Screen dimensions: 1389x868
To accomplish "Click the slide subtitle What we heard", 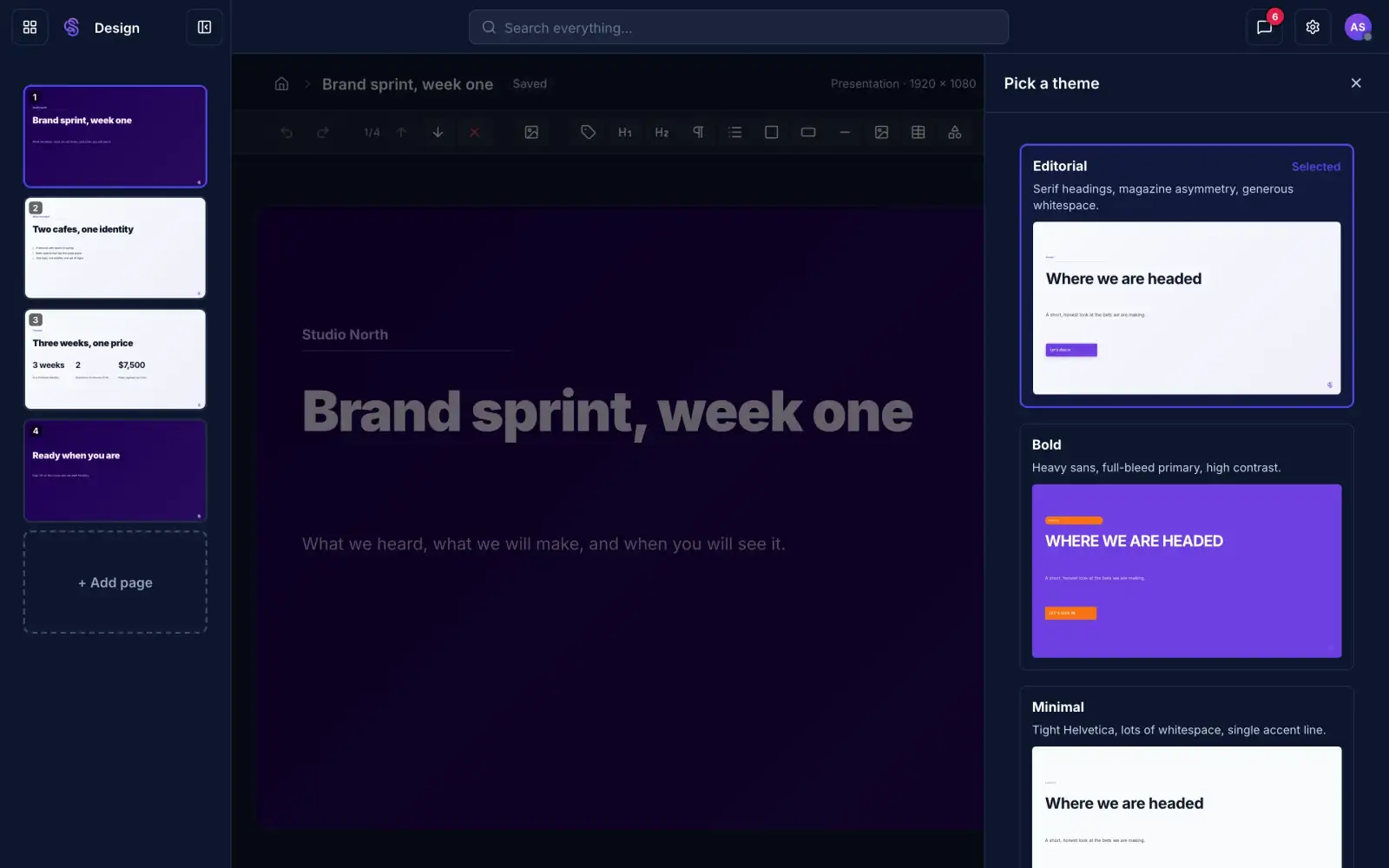I will 543,544.
